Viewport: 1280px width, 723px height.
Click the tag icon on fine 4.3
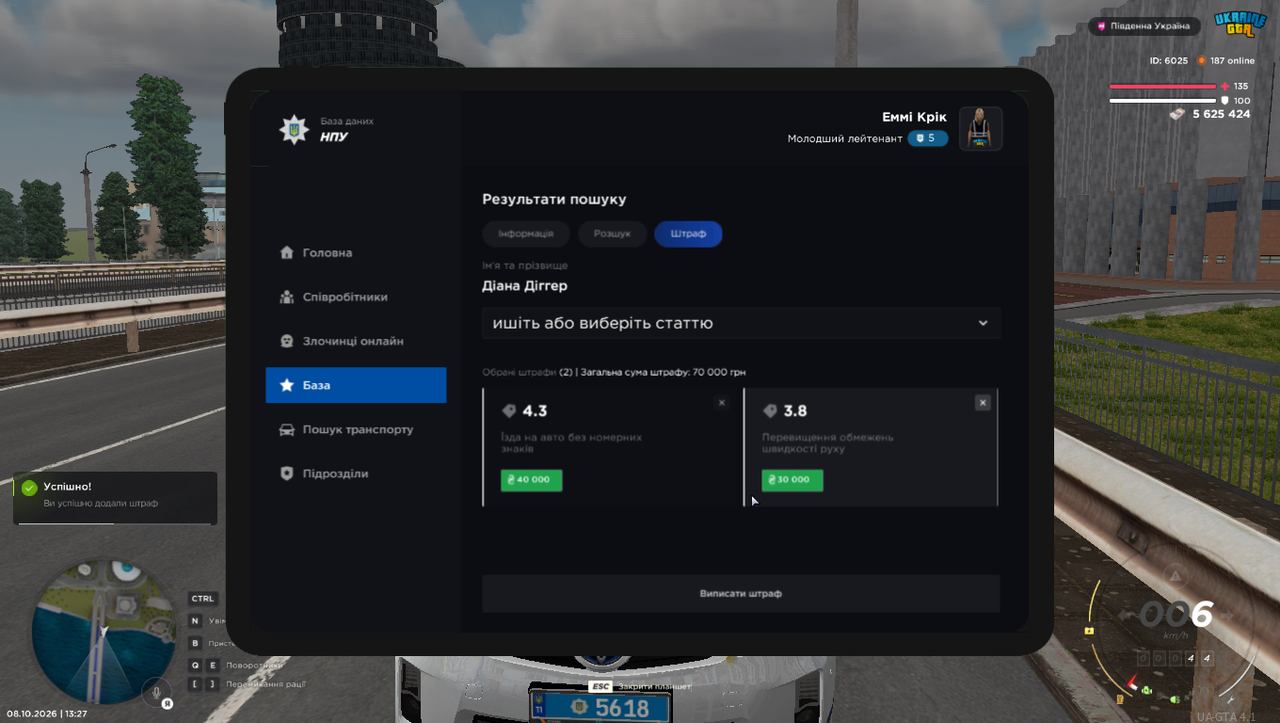tap(509, 411)
